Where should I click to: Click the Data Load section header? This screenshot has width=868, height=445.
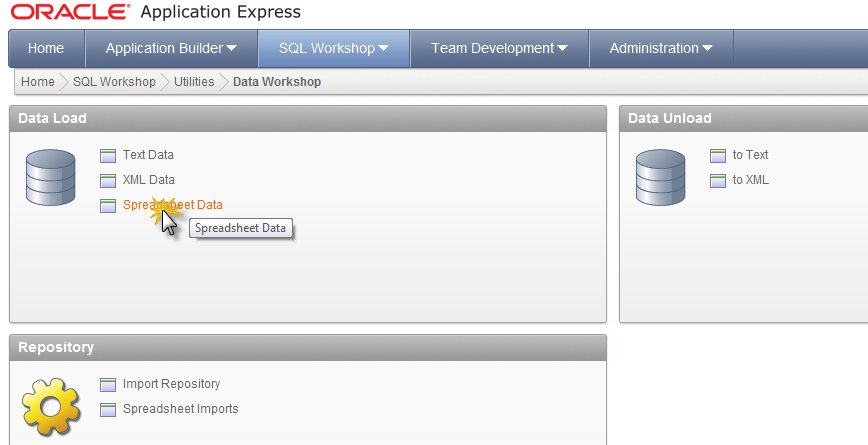click(x=308, y=118)
